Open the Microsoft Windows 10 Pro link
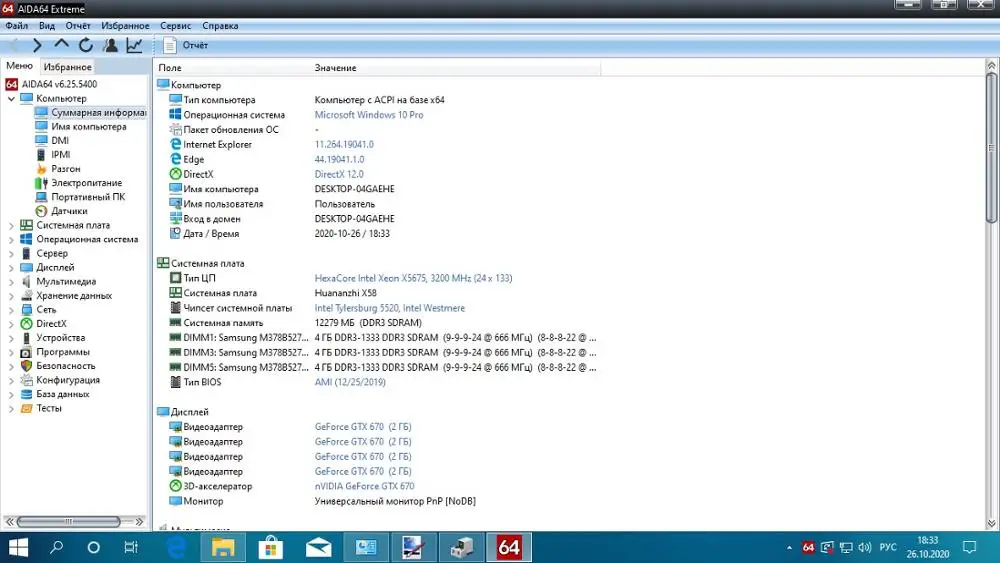 369,115
